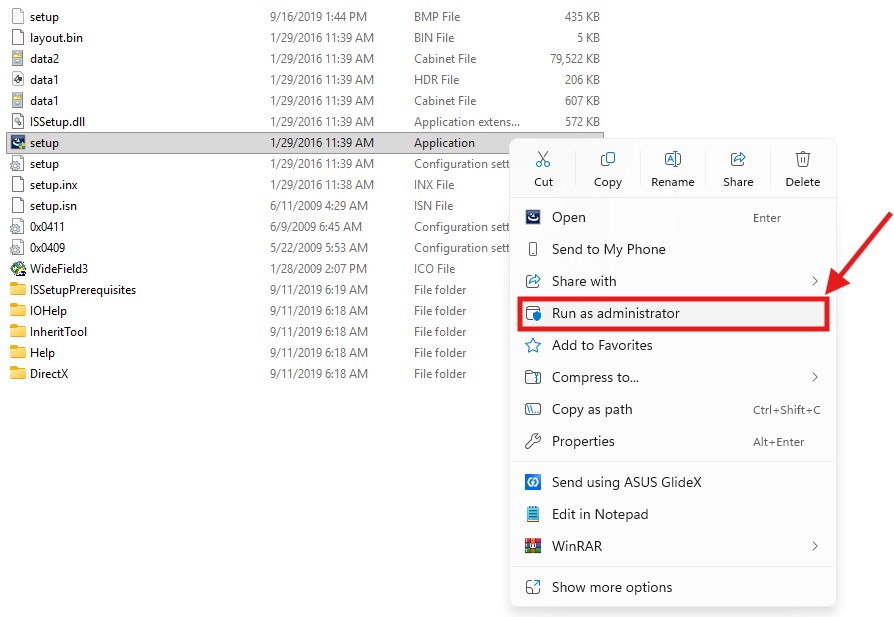Expand the WinRAR submenu arrow
Screen dimensions: 894x617
point(815,546)
